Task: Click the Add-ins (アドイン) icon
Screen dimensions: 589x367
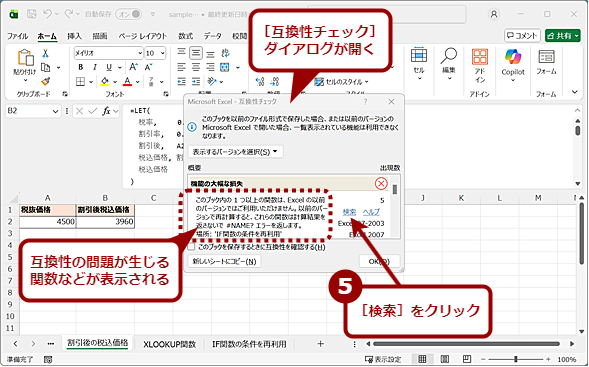Action: pyautogui.click(x=480, y=66)
